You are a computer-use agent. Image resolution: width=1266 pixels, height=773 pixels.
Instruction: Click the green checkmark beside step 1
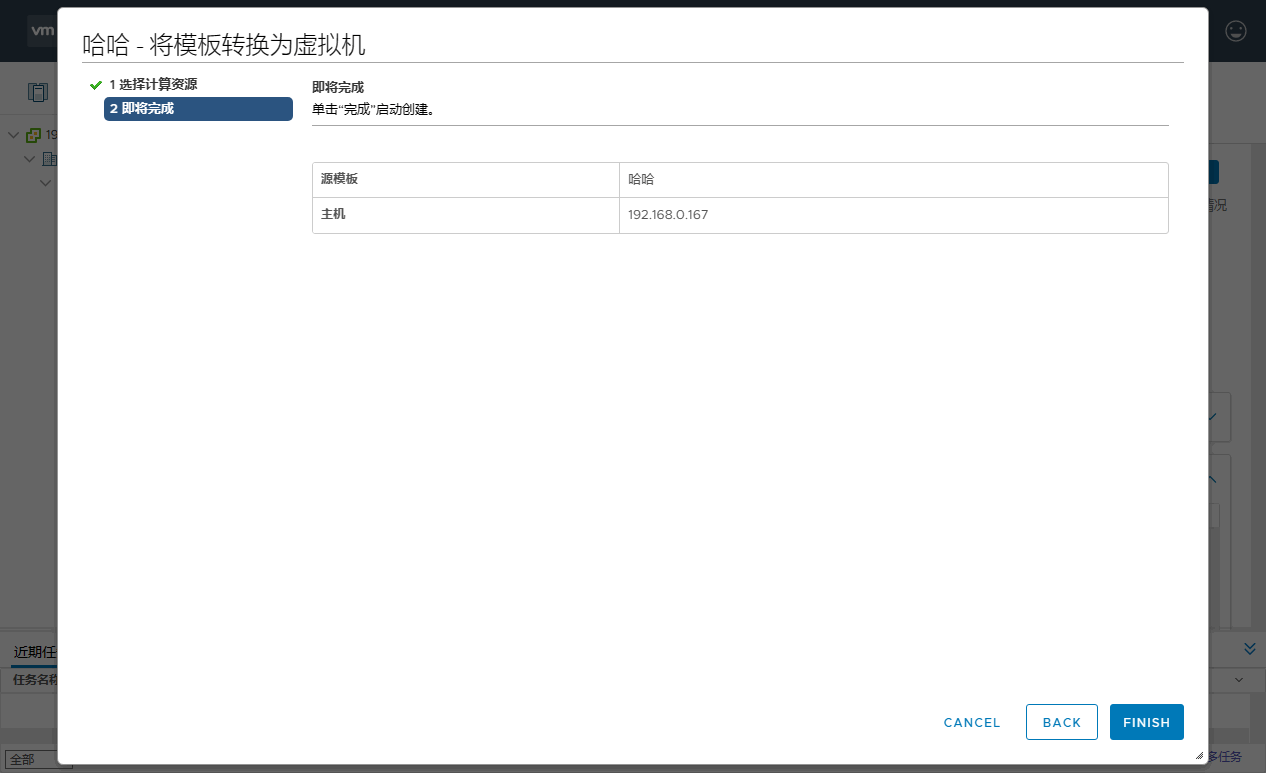(96, 85)
